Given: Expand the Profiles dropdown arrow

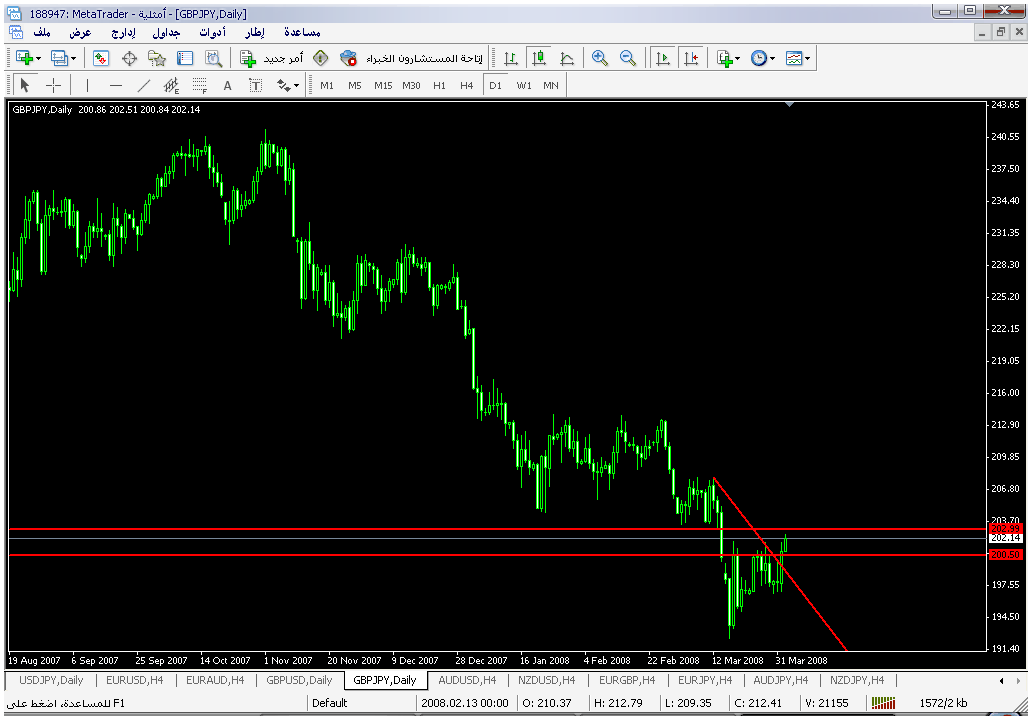Looking at the screenshot, I should [74, 59].
